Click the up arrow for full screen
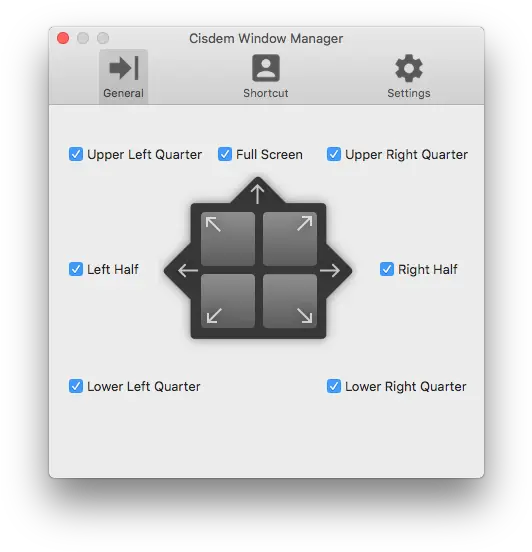Screen dimensions: 532x552 coord(258,194)
